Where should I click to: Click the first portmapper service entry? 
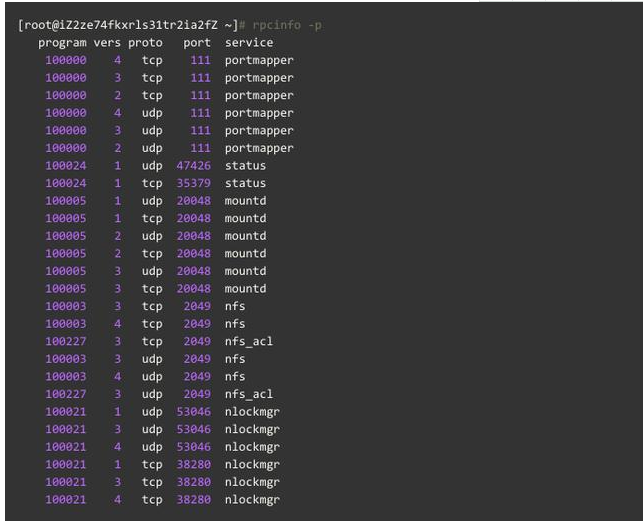259,60
